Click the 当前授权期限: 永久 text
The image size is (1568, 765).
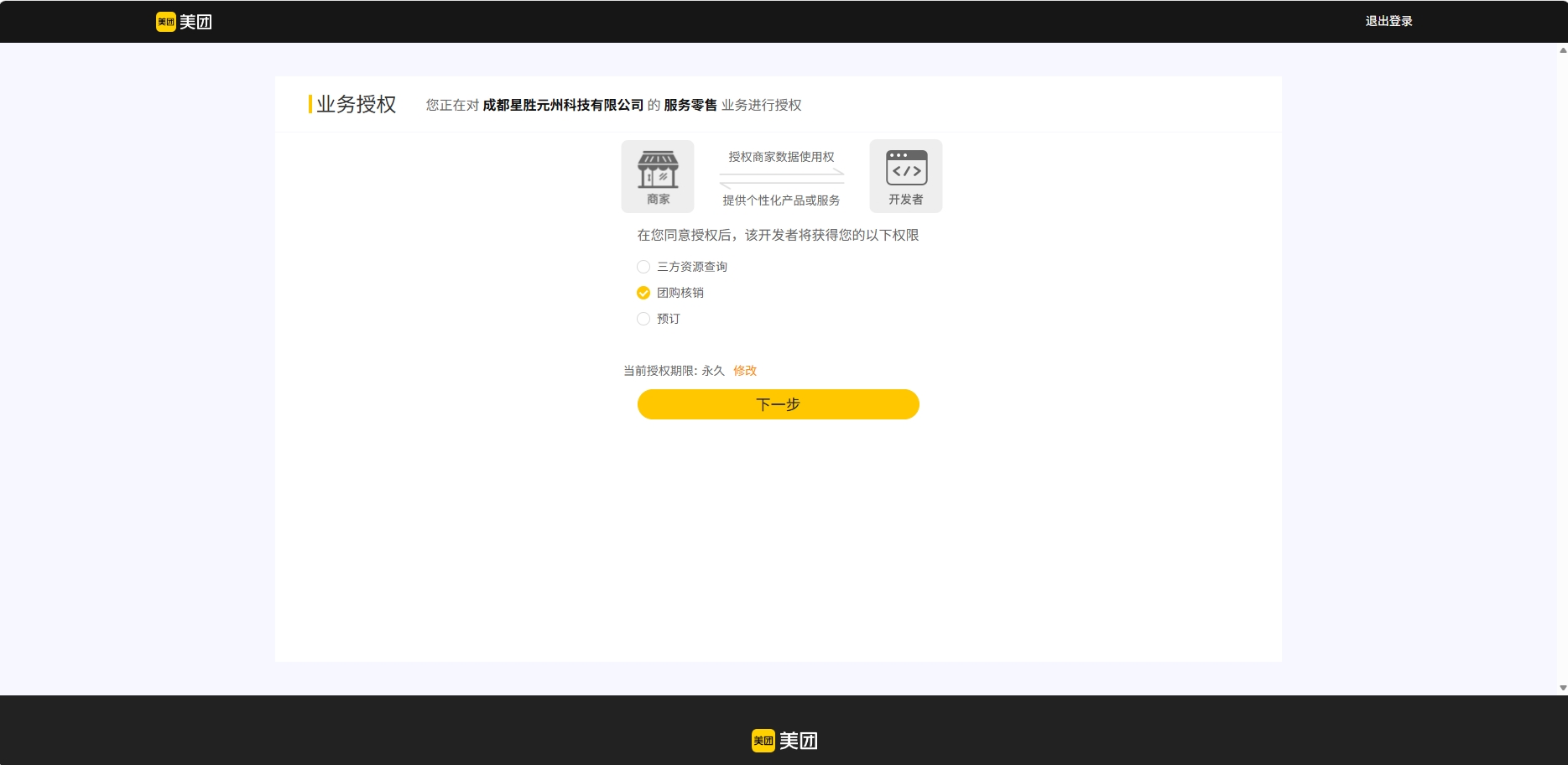(x=674, y=371)
